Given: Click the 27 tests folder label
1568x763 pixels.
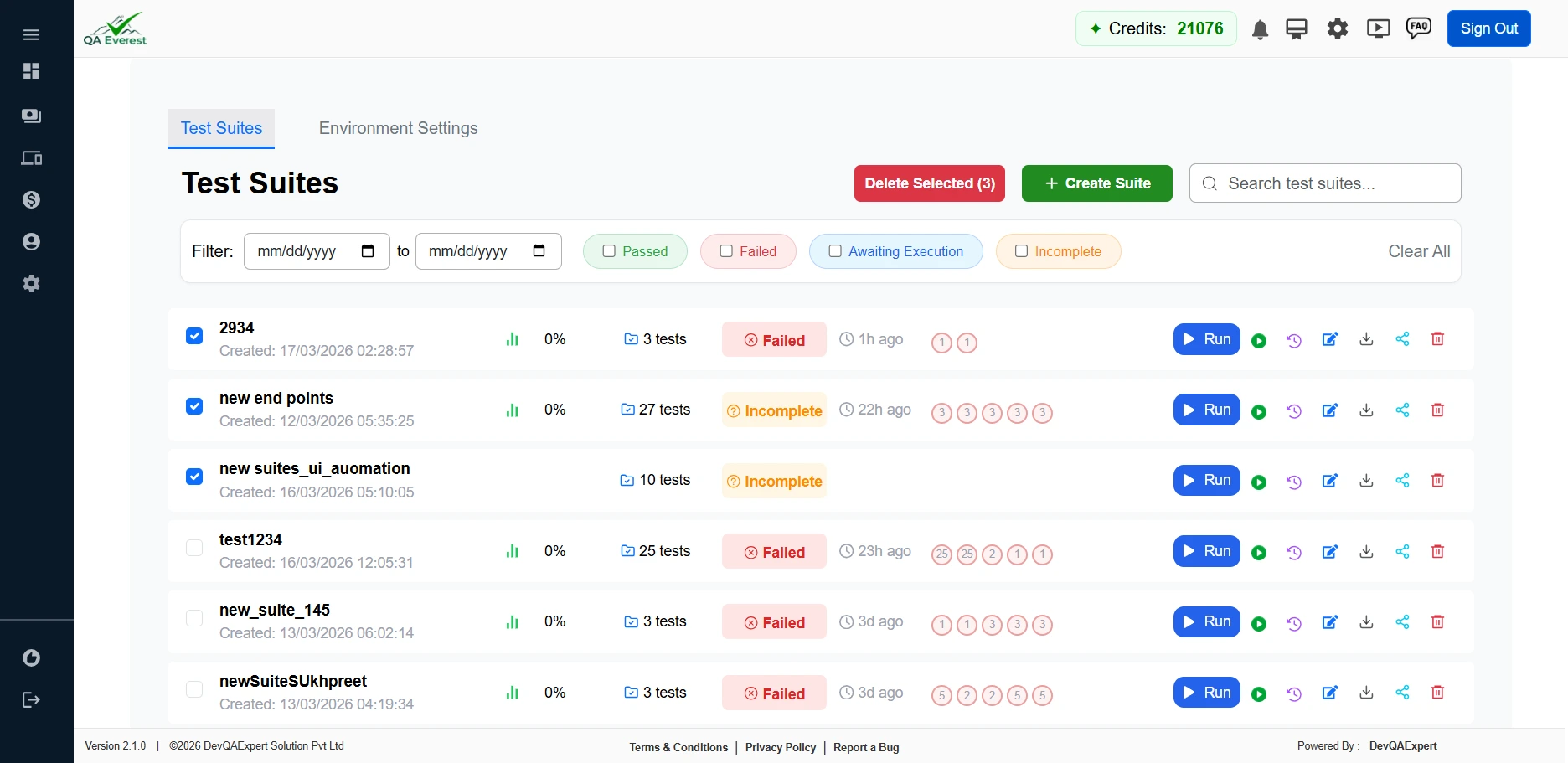Looking at the screenshot, I should (x=655, y=410).
